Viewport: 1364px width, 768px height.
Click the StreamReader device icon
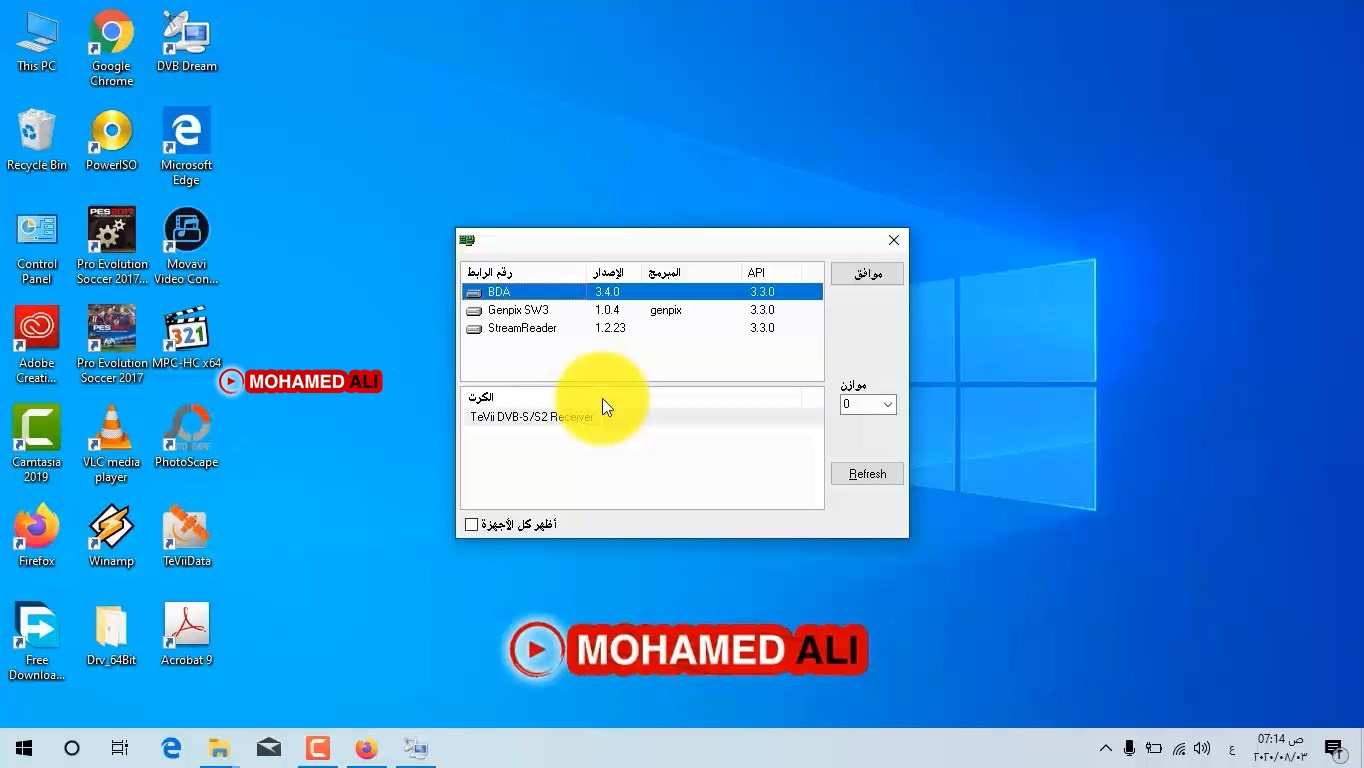pyautogui.click(x=474, y=328)
